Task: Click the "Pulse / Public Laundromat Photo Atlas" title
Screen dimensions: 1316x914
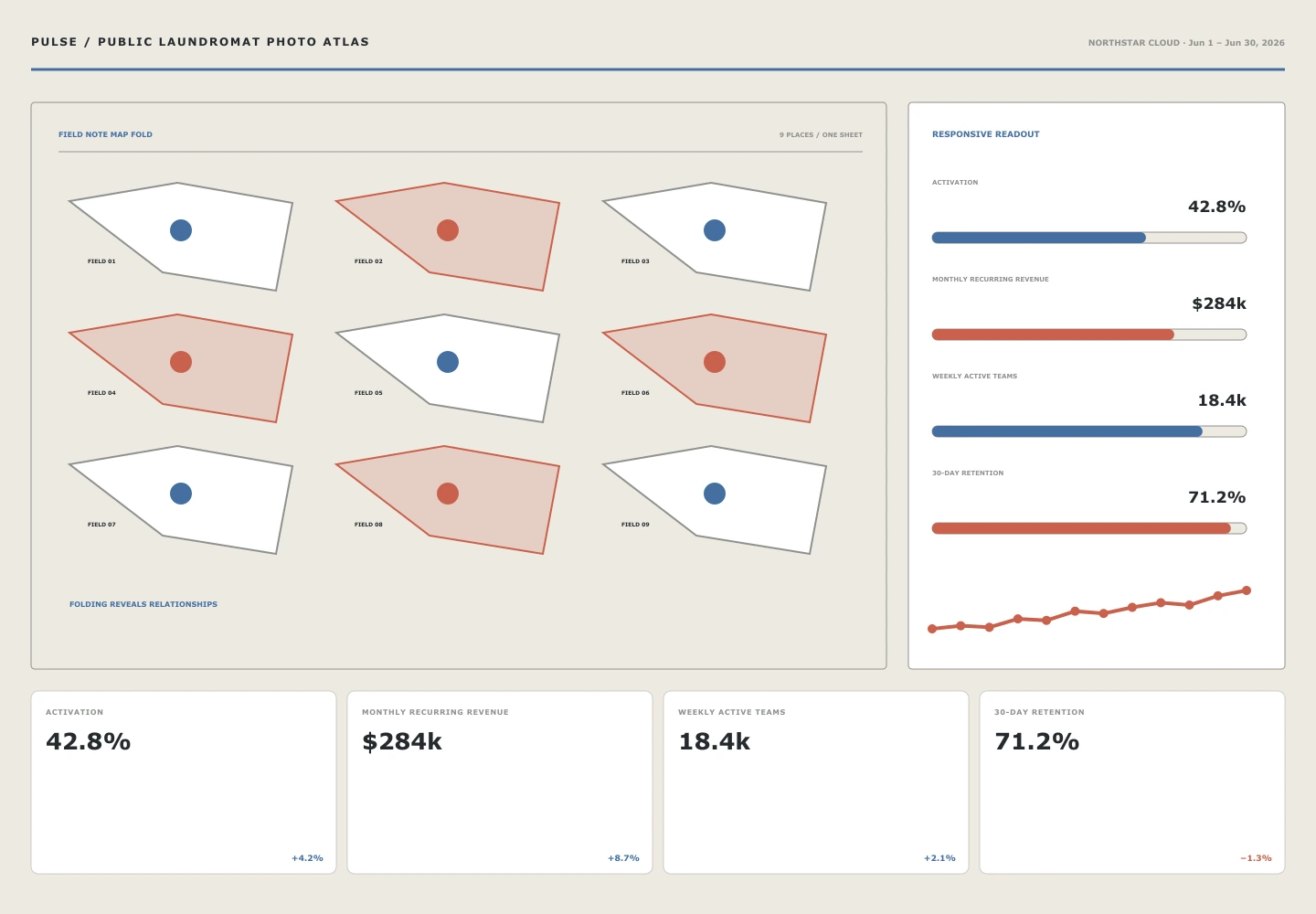Action: point(200,42)
